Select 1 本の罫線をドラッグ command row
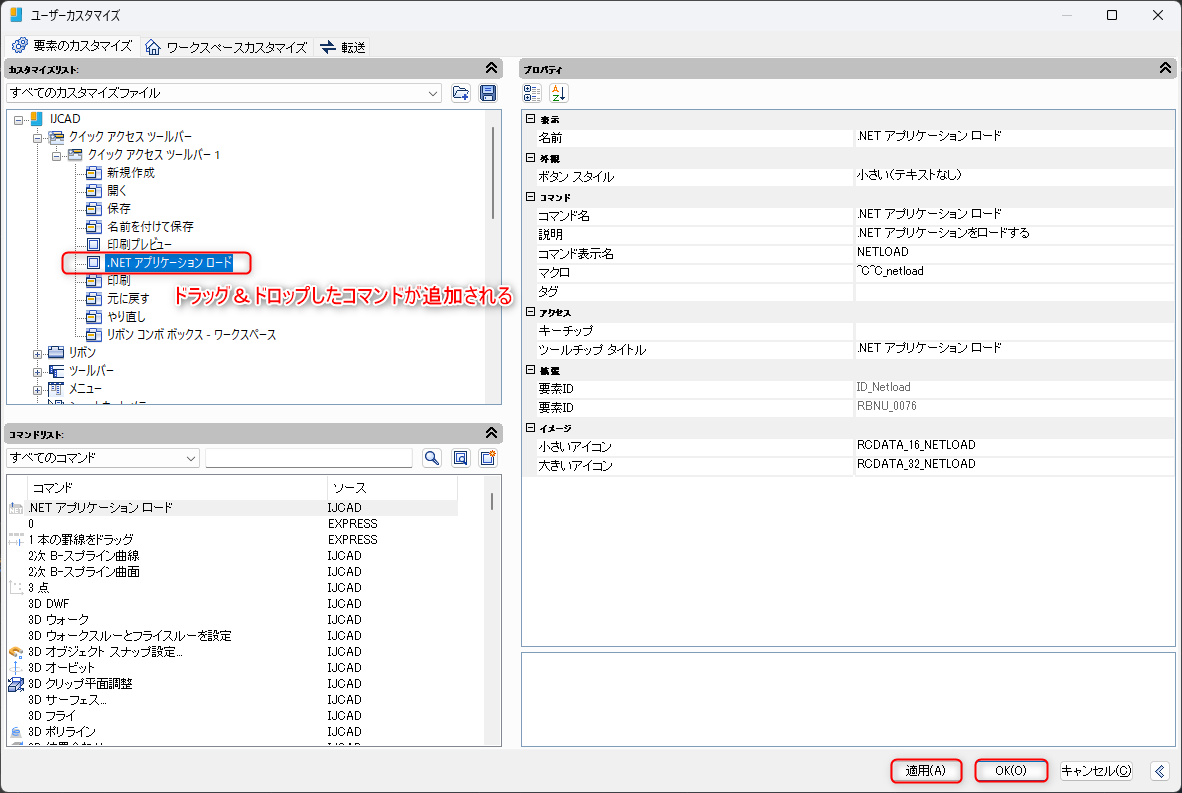The width and height of the screenshot is (1182, 793). click(232, 540)
